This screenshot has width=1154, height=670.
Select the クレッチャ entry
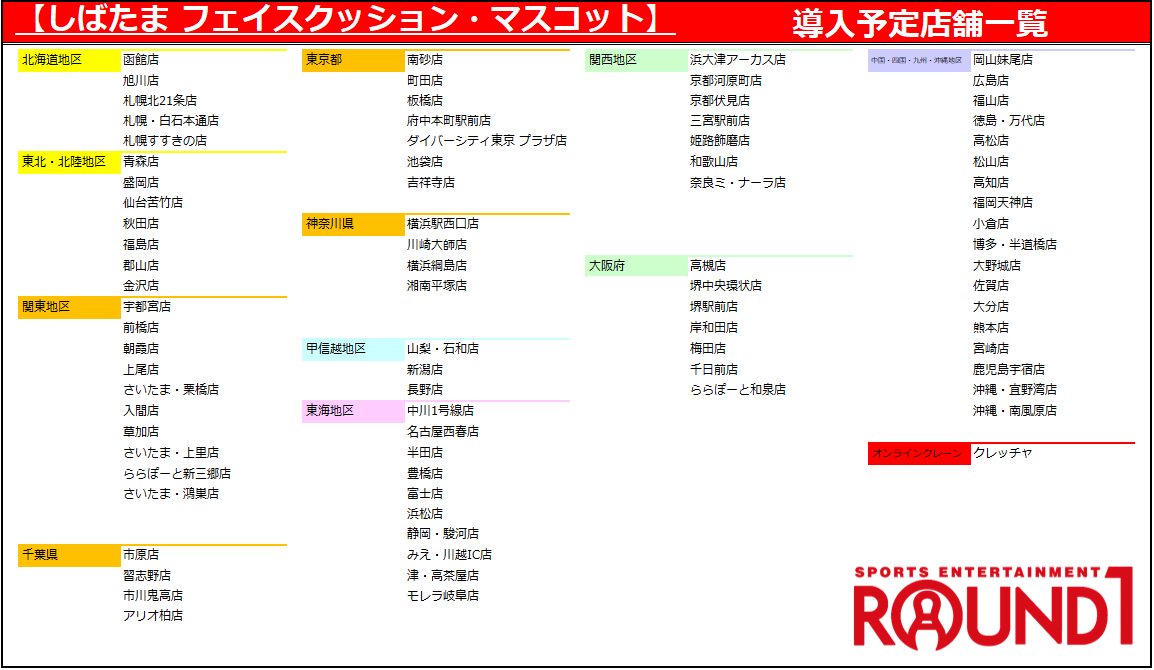[x=1002, y=453]
